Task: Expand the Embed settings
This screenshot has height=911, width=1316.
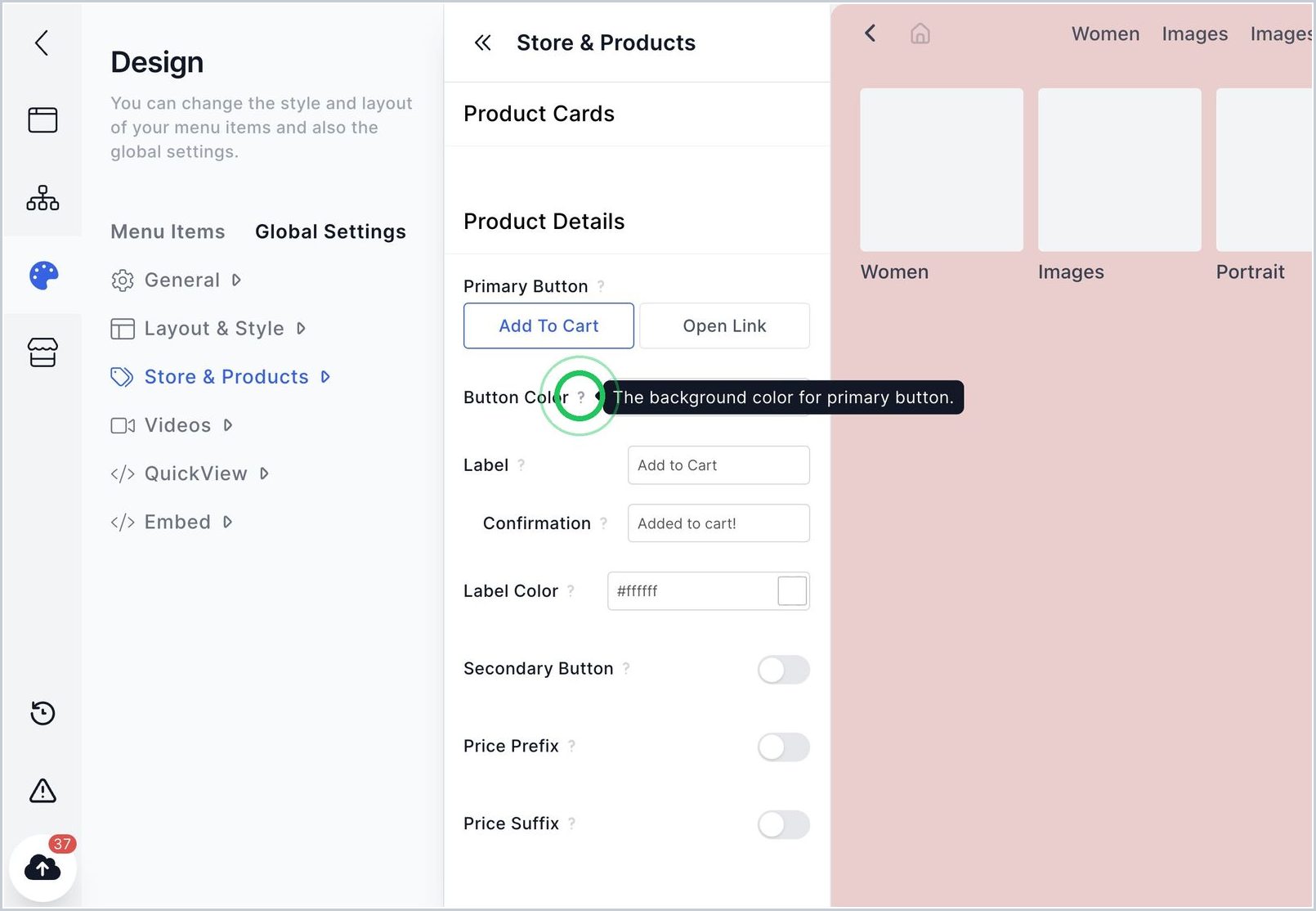Action: tap(172, 522)
